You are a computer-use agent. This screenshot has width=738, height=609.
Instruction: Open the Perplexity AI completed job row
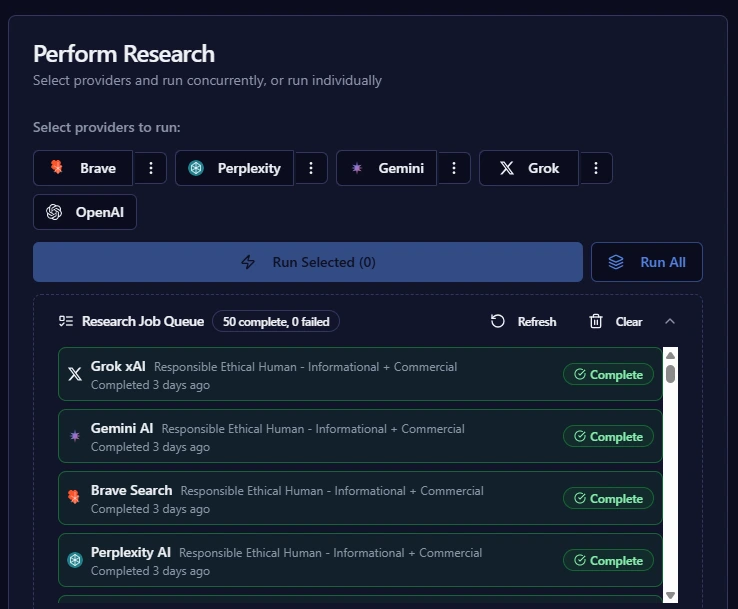(360, 560)
